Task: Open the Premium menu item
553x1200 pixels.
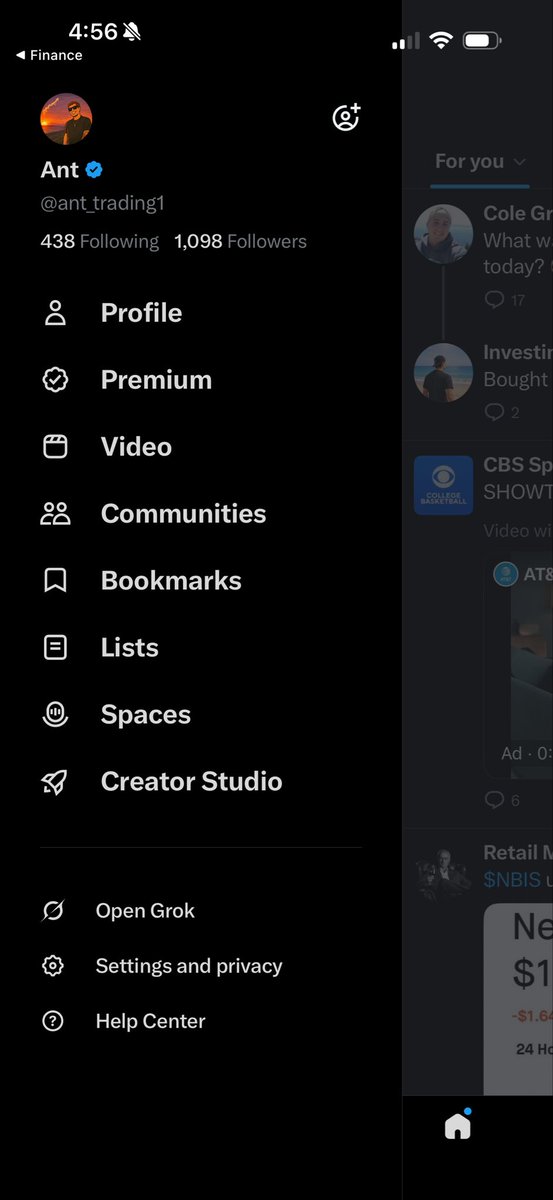Action: (x=156, y=380)
